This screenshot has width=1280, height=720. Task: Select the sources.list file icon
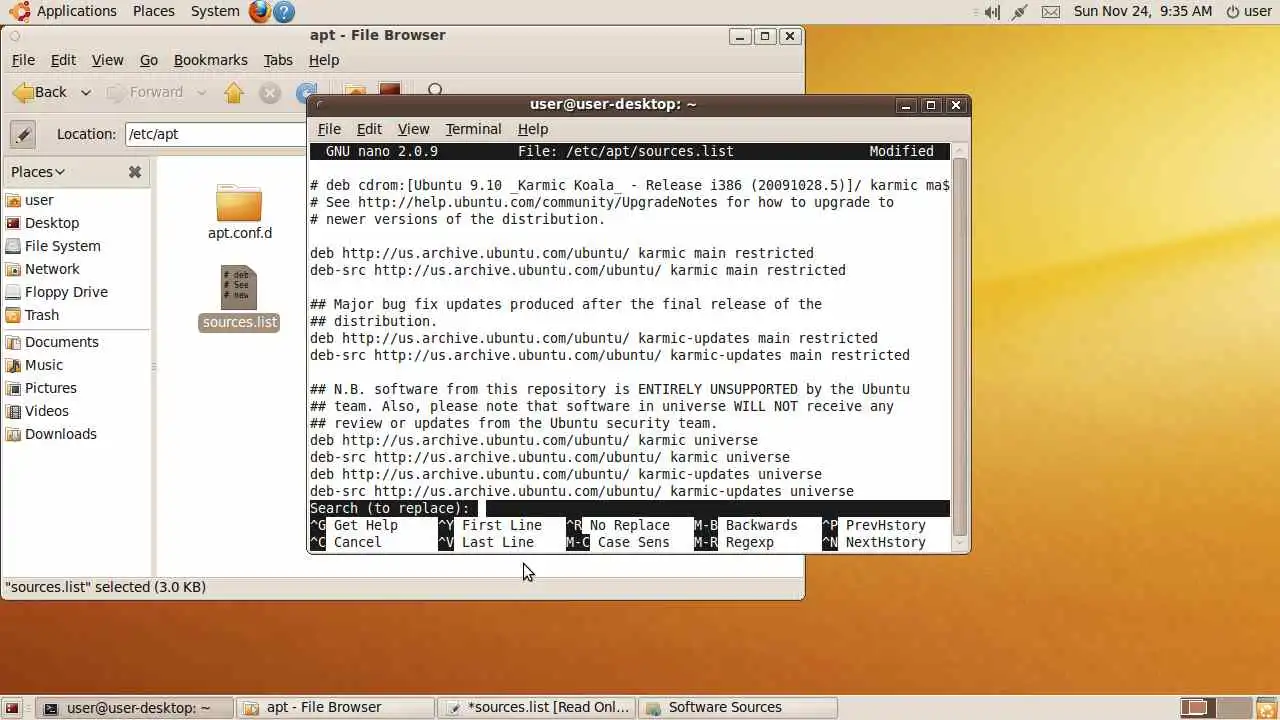[x=239, y=288]
